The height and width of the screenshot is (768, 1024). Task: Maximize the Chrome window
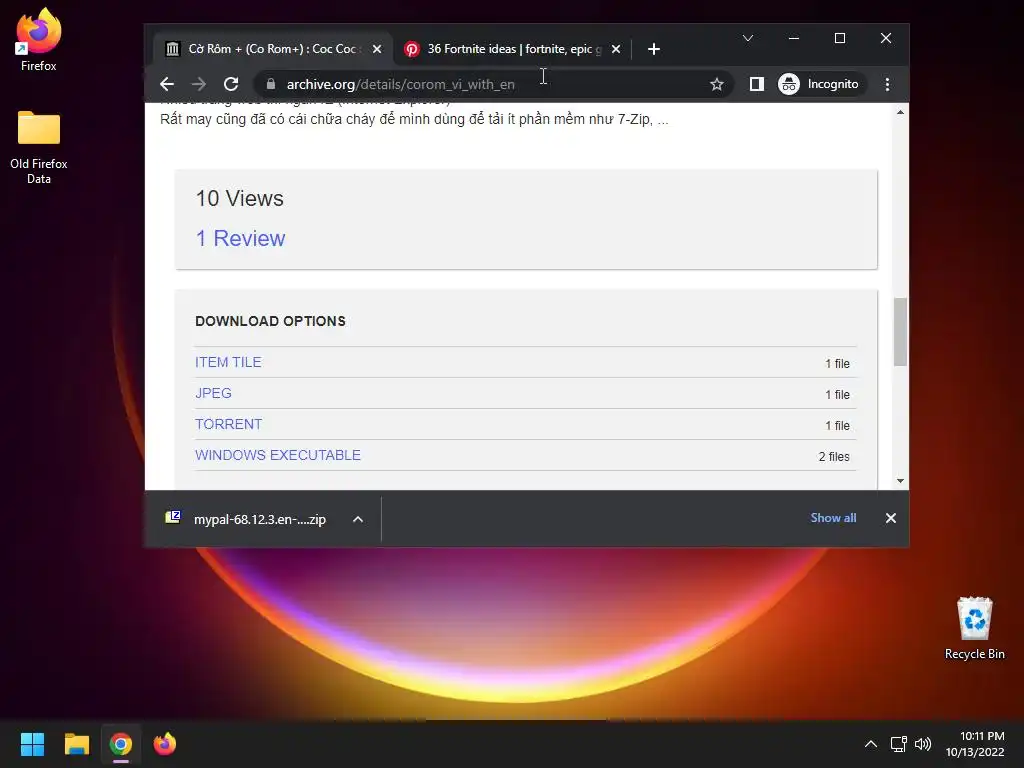pos(840,38)
